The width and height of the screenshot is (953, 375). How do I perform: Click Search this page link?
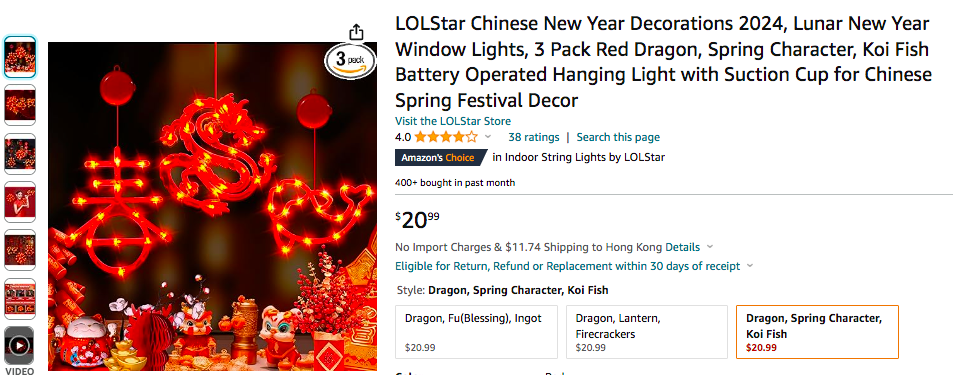(618, 137)
